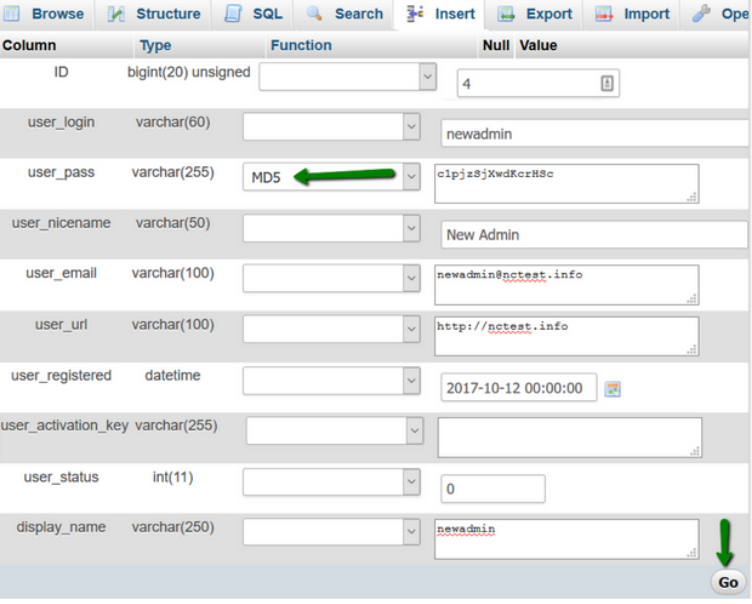This screenshot has width=752, height=604.
Task: Click the user_status value field
Action: click(492, 490)
